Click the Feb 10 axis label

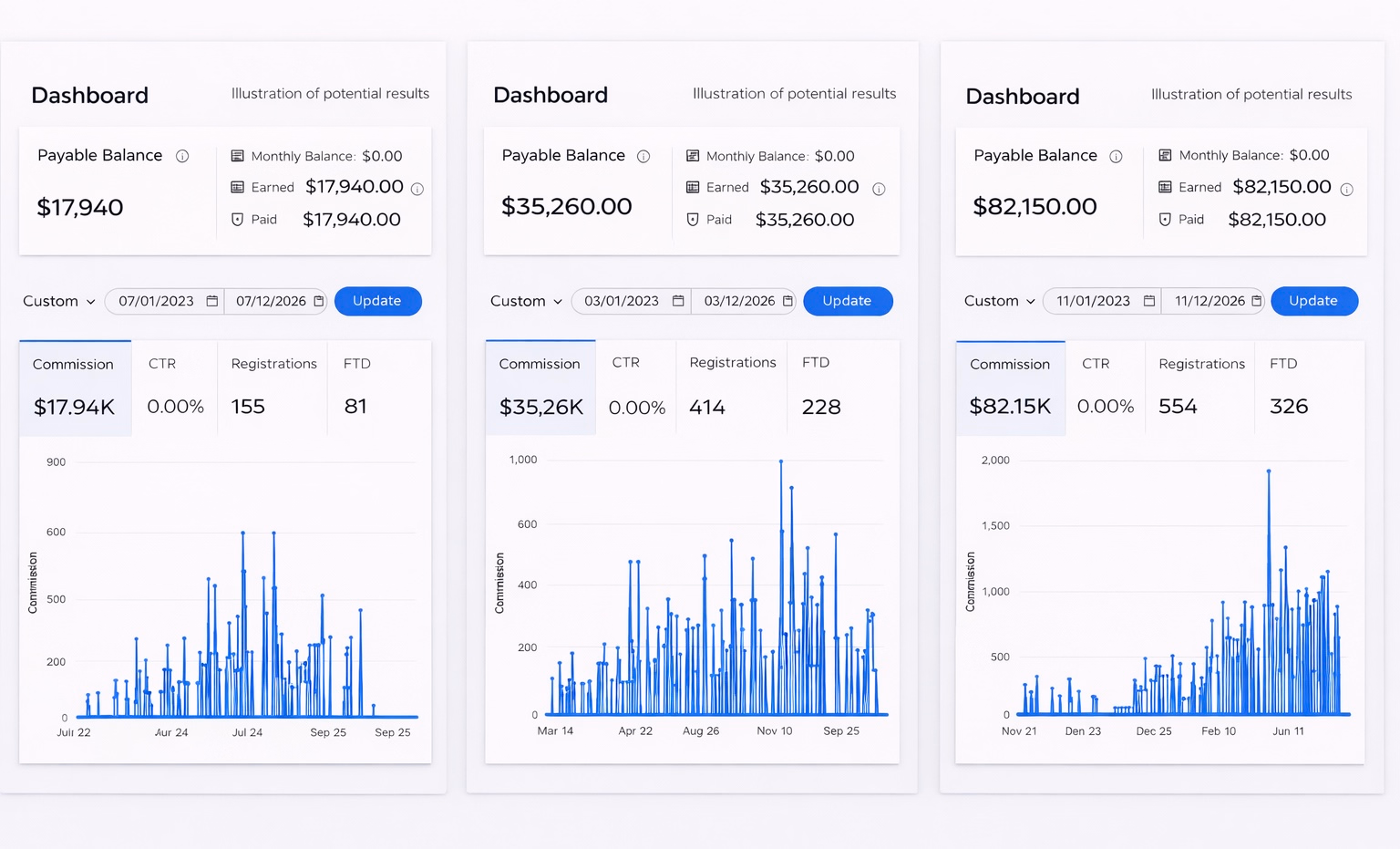(1219, 730)
